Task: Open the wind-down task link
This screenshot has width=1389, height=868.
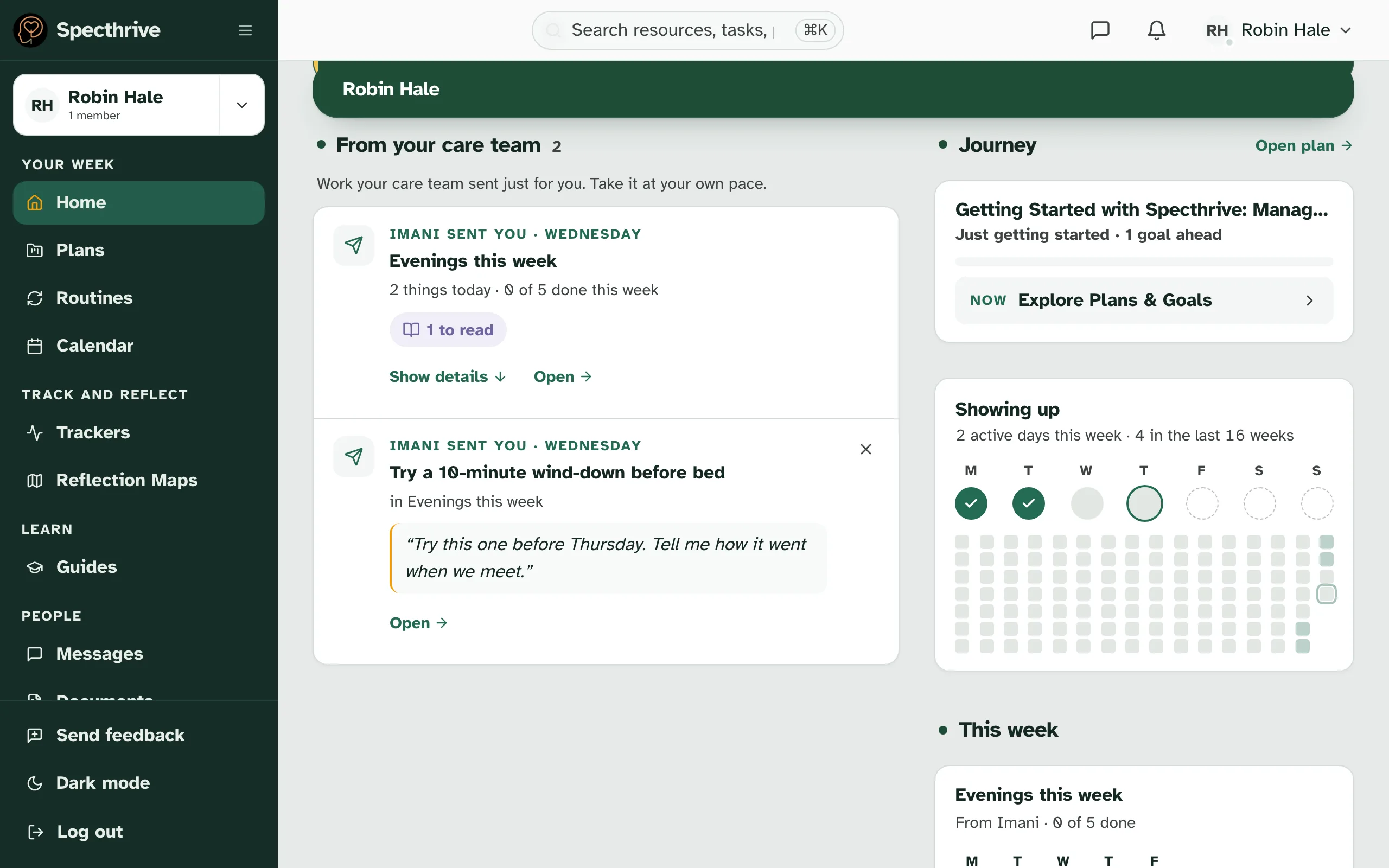Action: [418, 623]
